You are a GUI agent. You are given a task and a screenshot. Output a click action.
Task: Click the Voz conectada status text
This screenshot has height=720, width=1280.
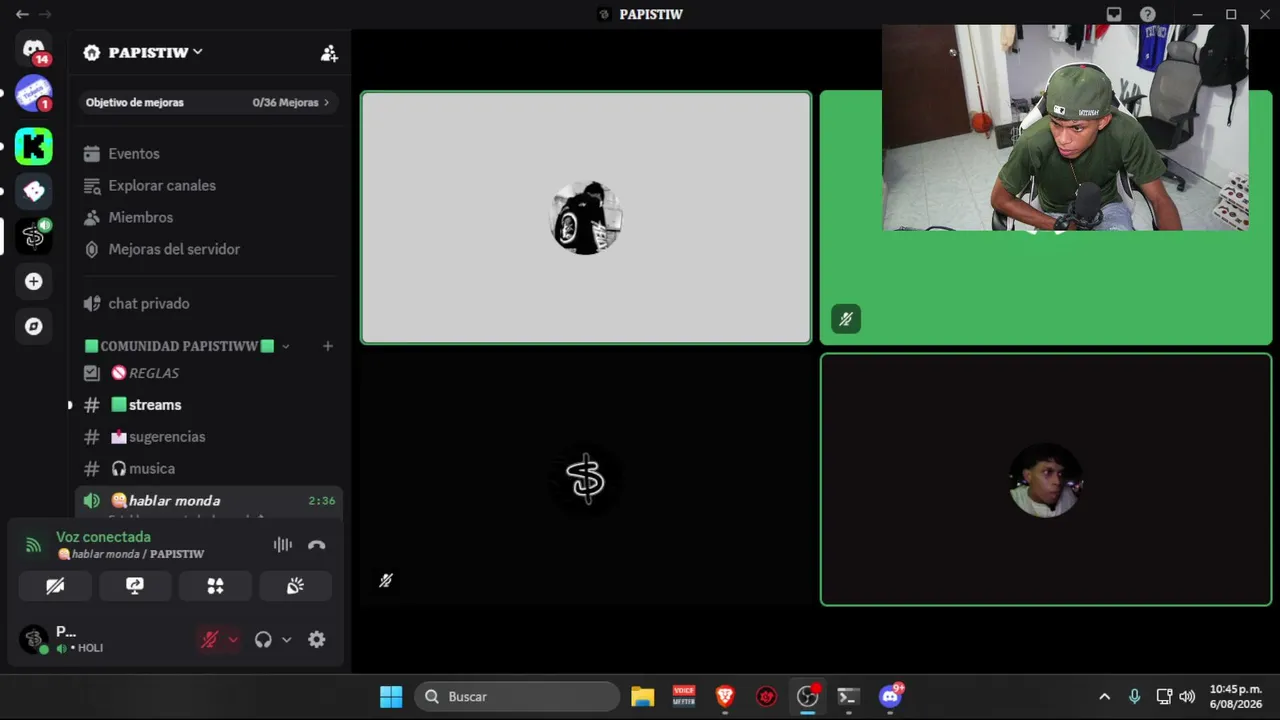click(x=103, y=537)
